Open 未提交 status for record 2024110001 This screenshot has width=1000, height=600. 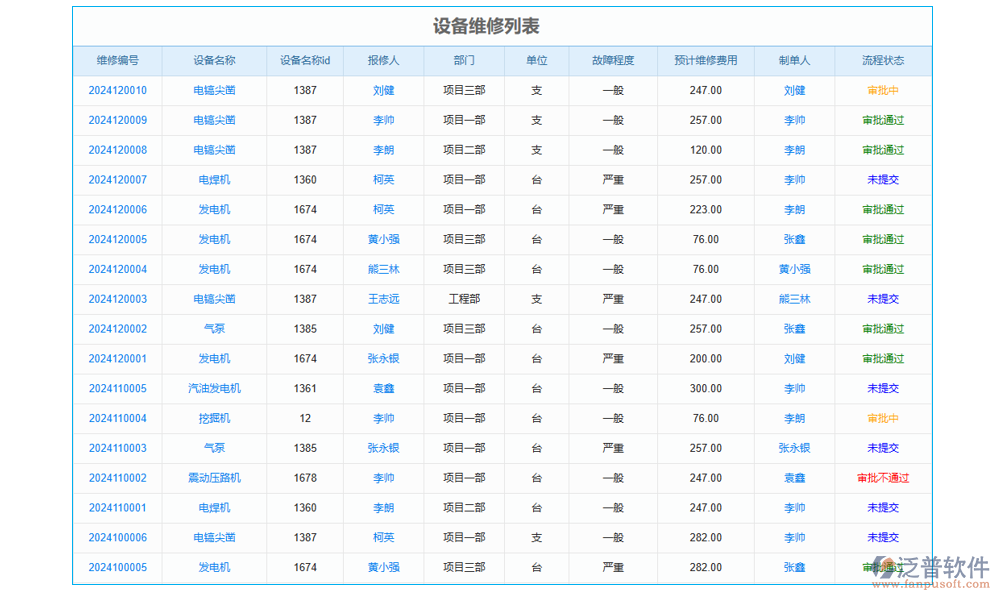(884, 508)
